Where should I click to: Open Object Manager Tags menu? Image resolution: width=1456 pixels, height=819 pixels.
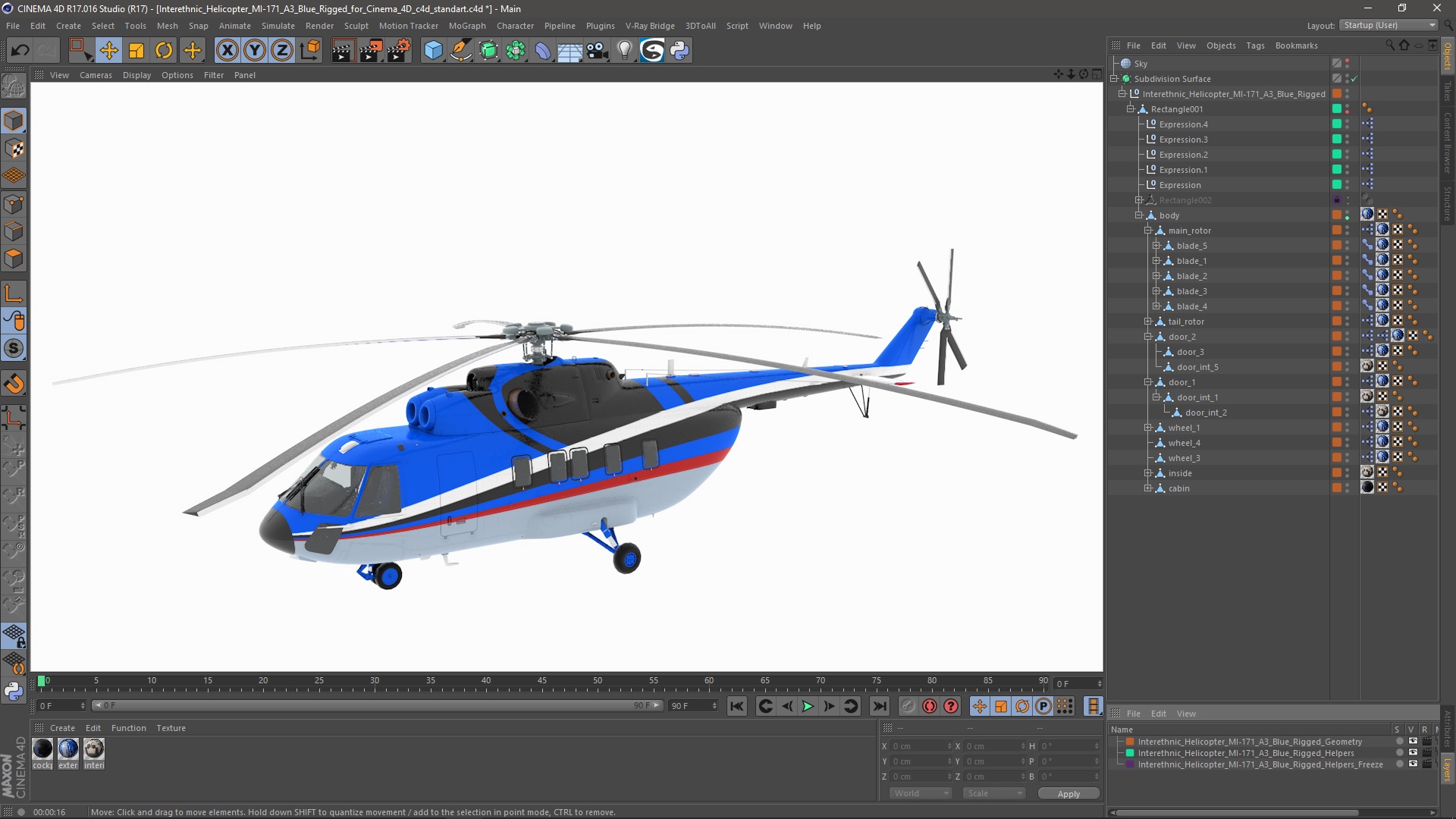pos(1255,45)
